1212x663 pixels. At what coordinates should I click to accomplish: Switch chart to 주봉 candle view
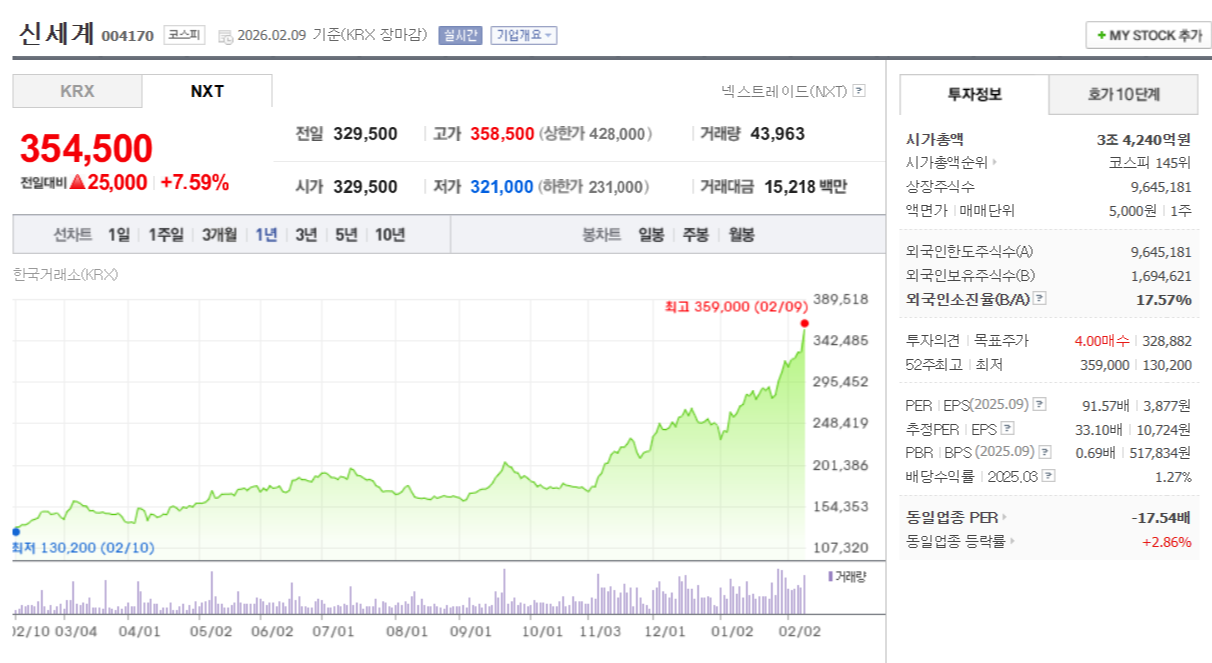tap(696, 235)
